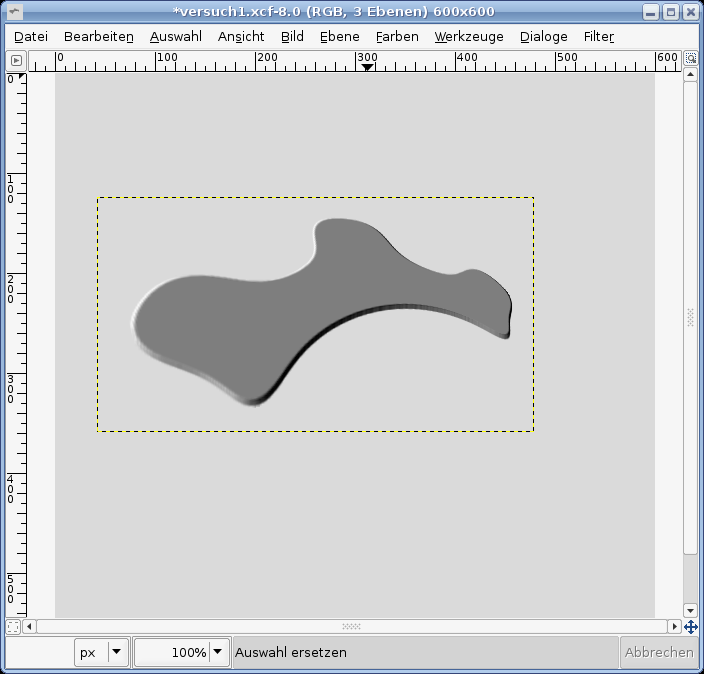
Task: Click the image menu arrow at ruler corner
Action: (x=16, y=60)
